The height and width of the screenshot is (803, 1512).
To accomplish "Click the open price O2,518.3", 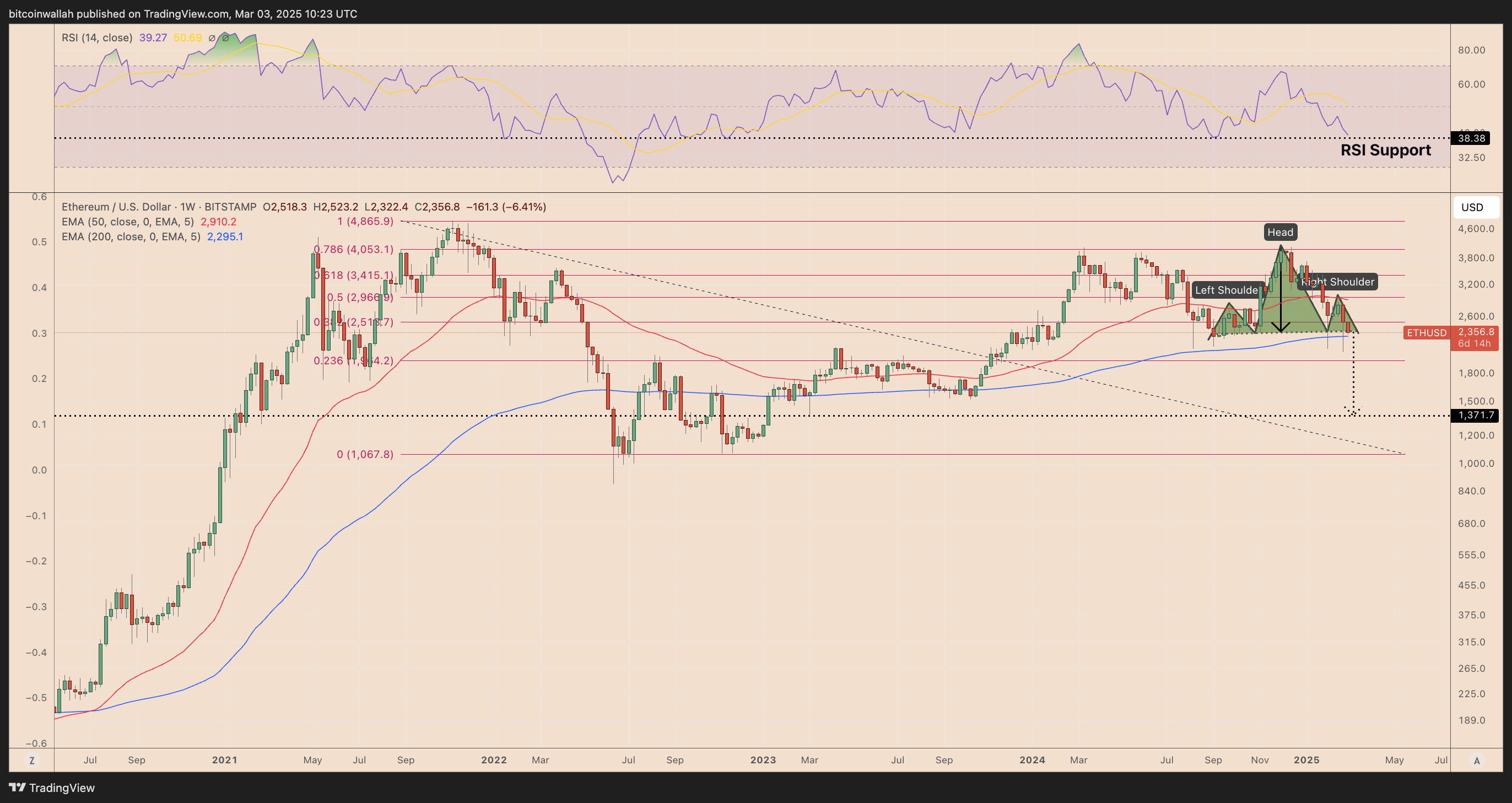I will pos(285,207).
